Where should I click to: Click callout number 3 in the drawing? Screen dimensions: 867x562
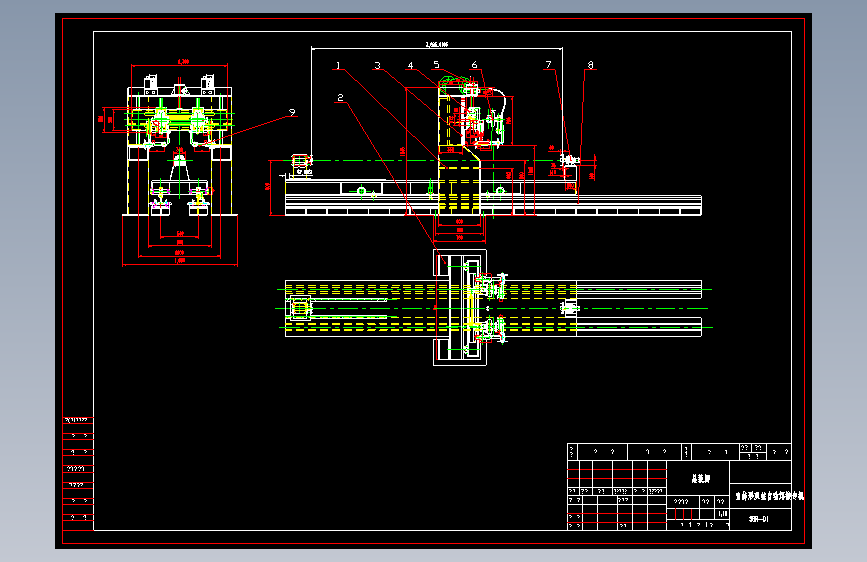tap(378, 65)
